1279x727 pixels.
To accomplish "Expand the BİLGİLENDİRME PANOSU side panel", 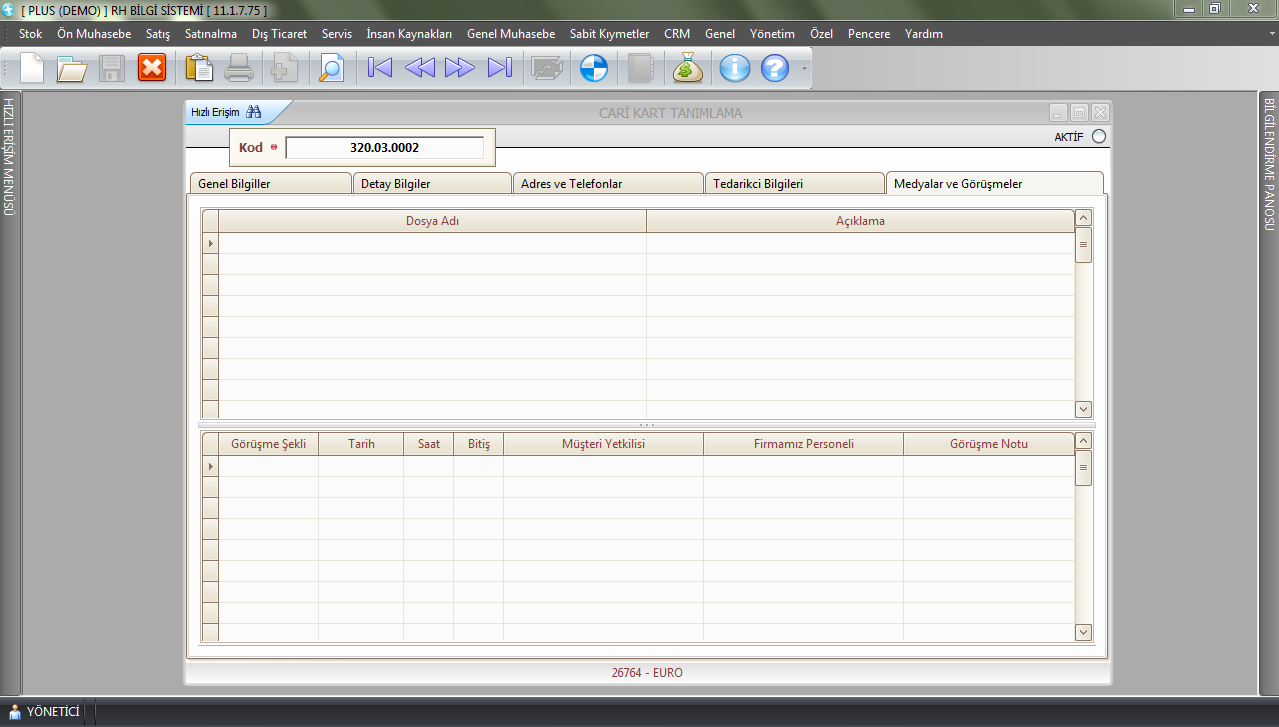I will [x=1269, y=164].
